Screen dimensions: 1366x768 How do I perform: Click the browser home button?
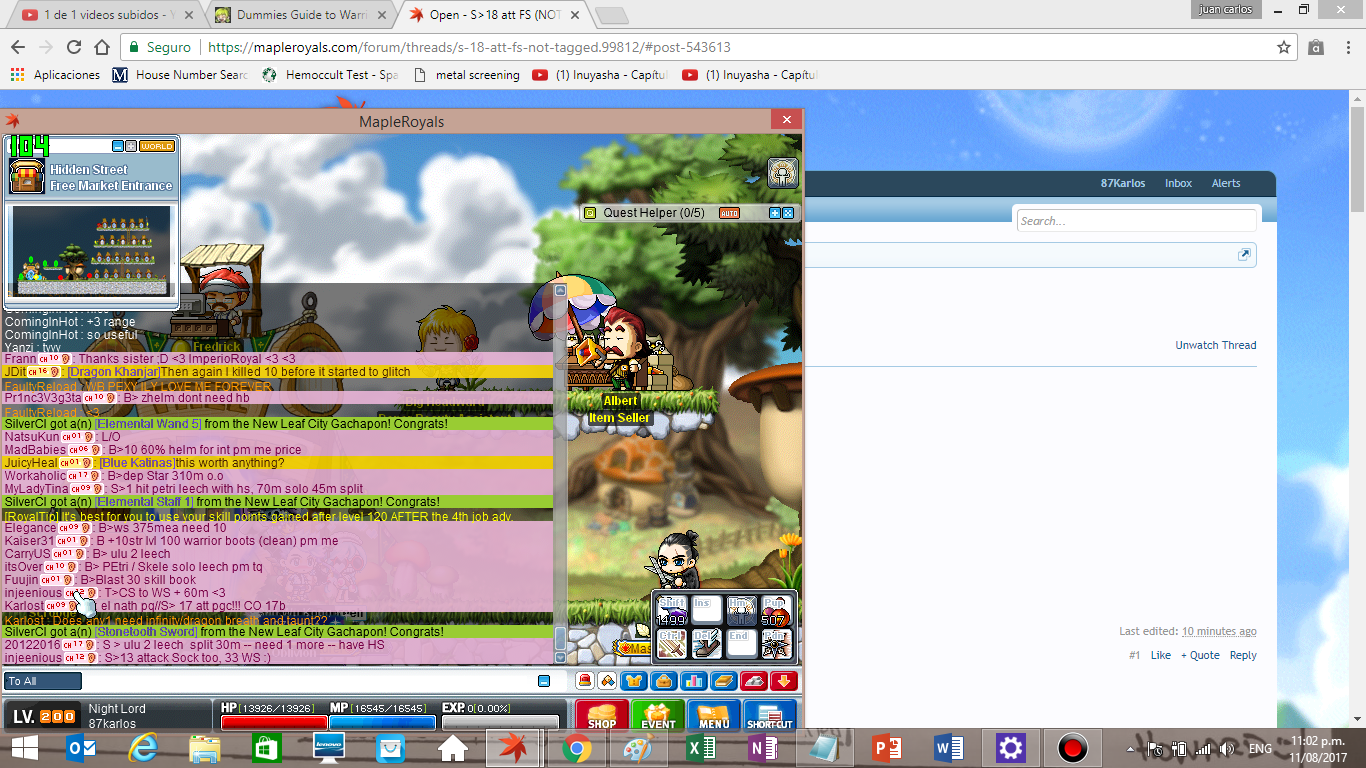click(x=102, y=47)
